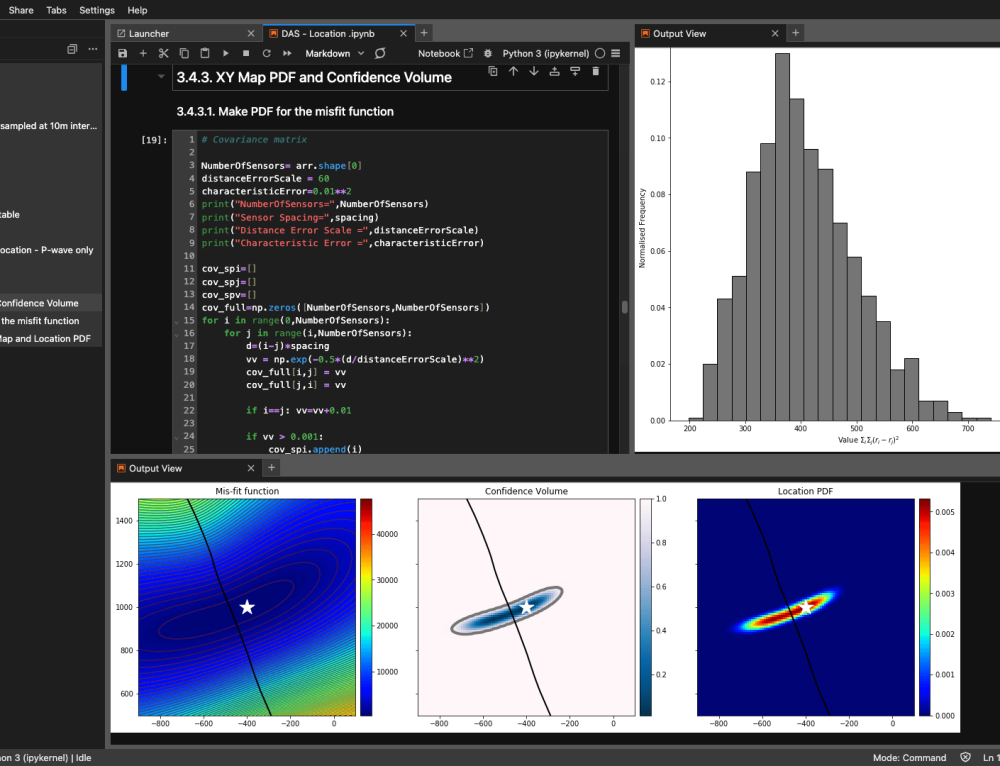The width and height of the screenshot is (1000, 766).
Task: Restart kernel and run all cells
Action: [x=287, y=53]
